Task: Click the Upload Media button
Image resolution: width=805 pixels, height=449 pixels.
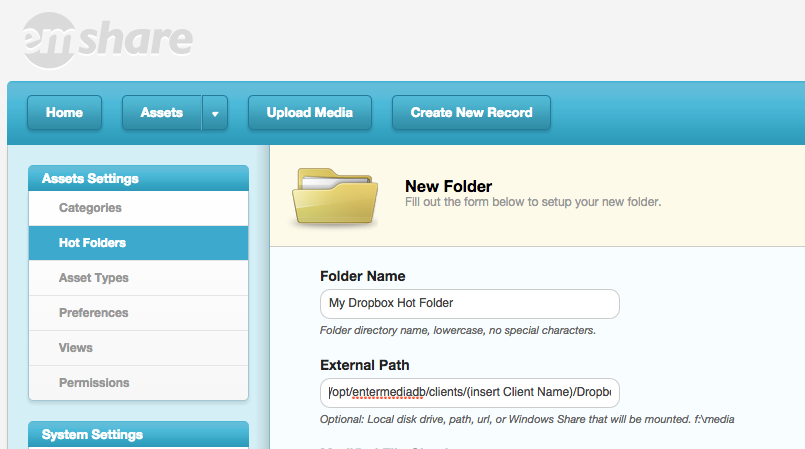Action: click(x=310, y=113)
